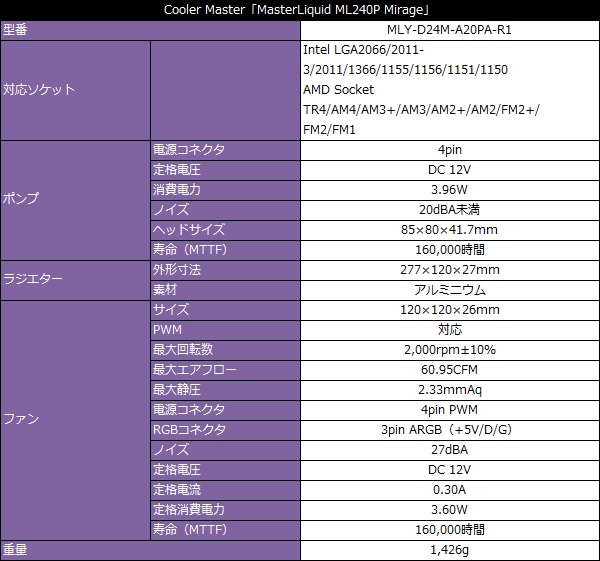The width and height of the screenshot is (600, 561).
Task: Select the ファン category cell
Action: click(75, 420)
